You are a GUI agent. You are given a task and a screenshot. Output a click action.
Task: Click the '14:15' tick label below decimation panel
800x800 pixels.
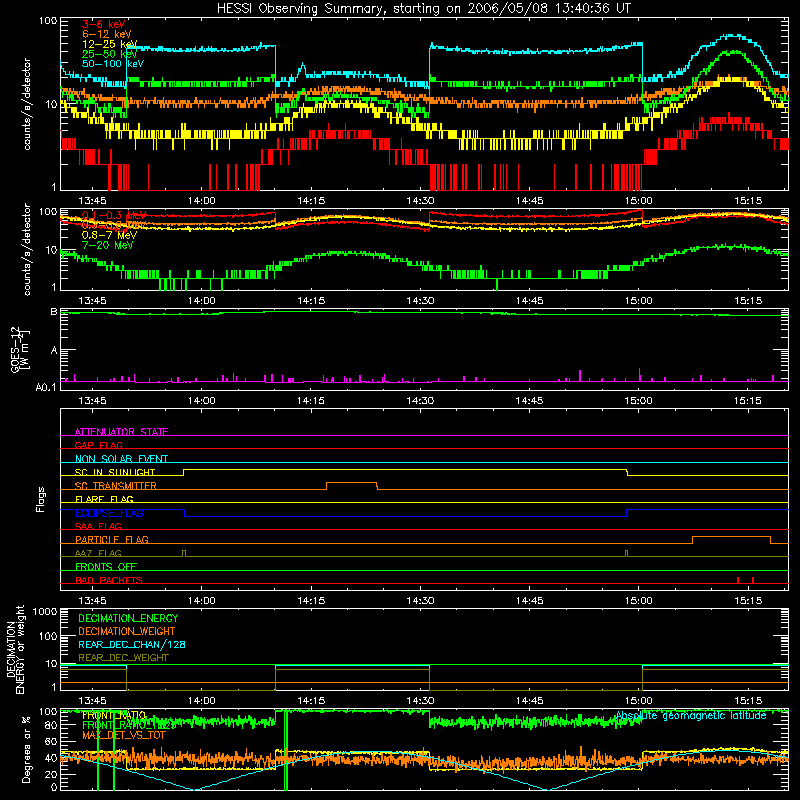311,700
